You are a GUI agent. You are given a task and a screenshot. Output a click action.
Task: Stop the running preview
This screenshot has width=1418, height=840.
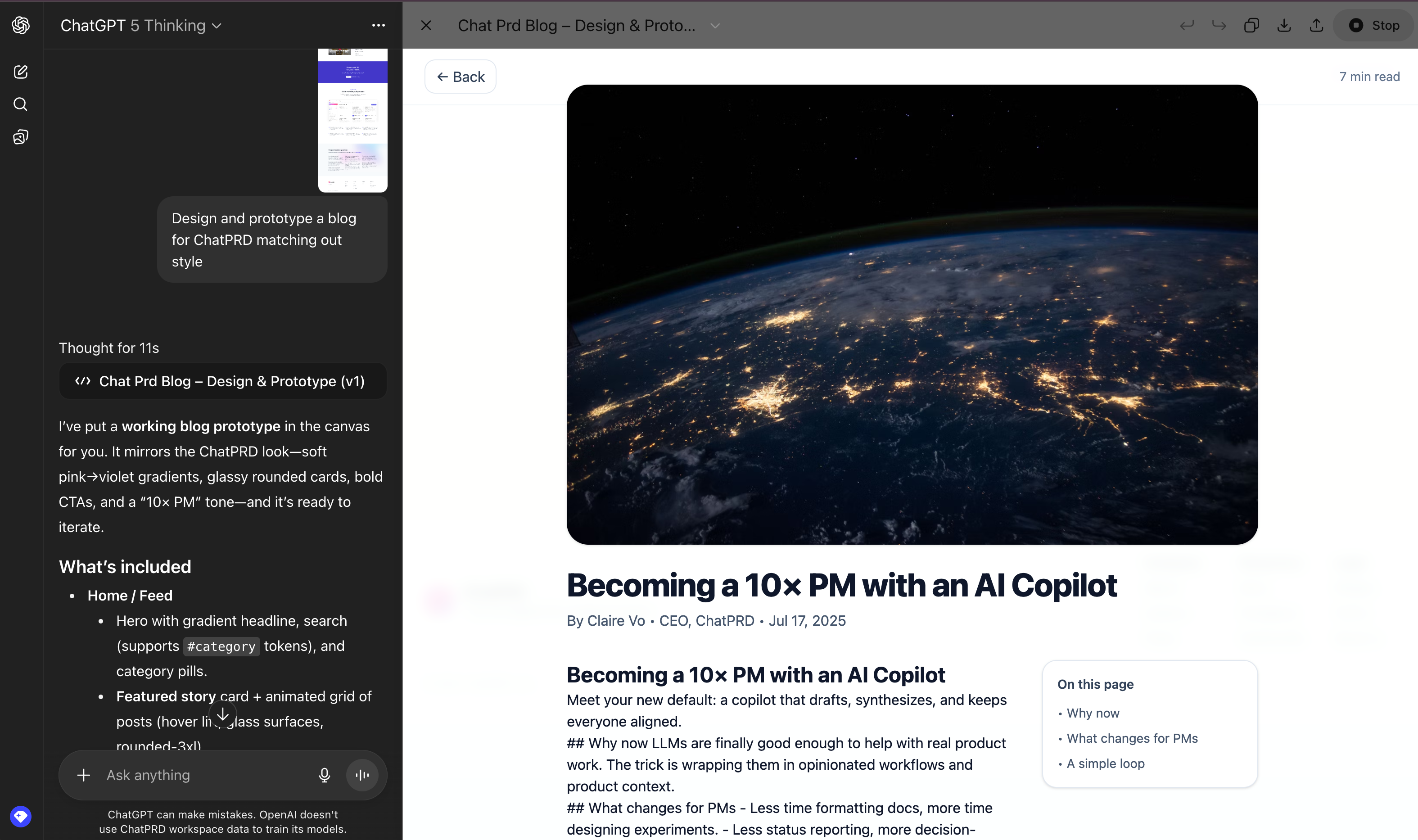tap(1374, 26)
